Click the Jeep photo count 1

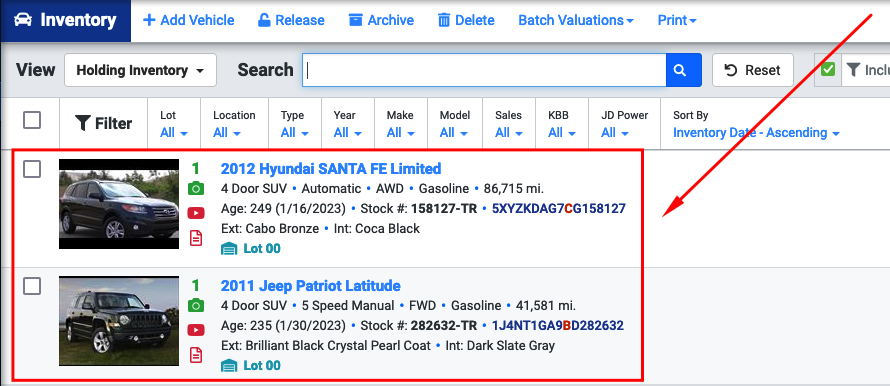coord(196,286)
